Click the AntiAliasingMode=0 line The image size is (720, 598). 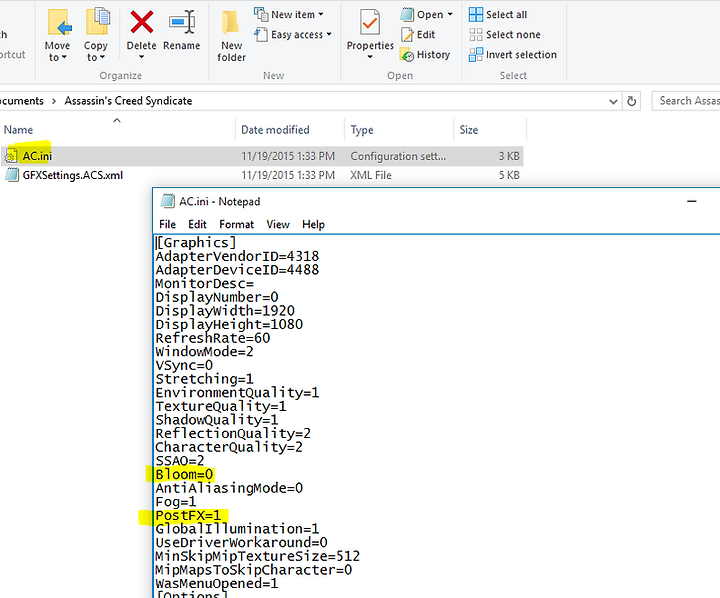coord(229,488)
